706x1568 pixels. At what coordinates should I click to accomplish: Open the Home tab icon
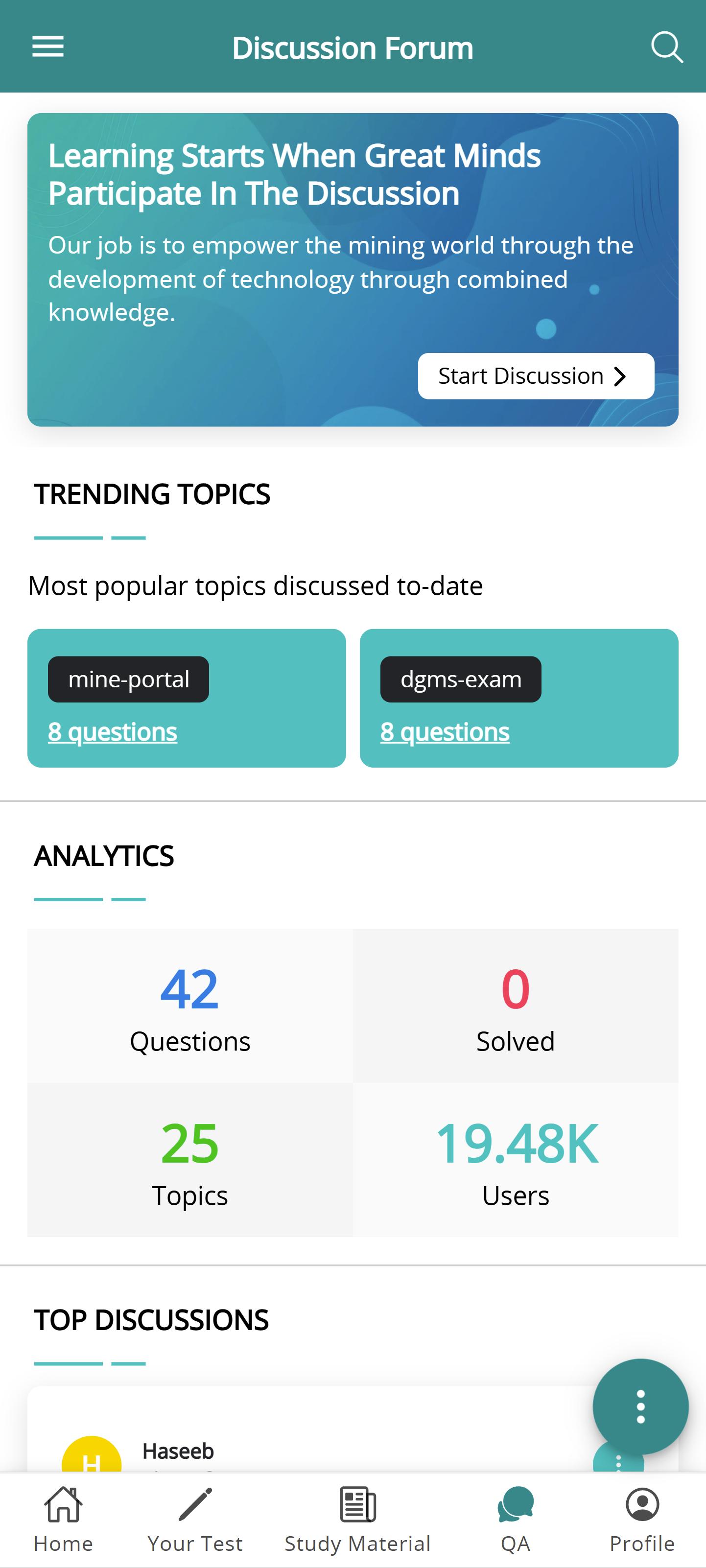[x=63, y=1504]
